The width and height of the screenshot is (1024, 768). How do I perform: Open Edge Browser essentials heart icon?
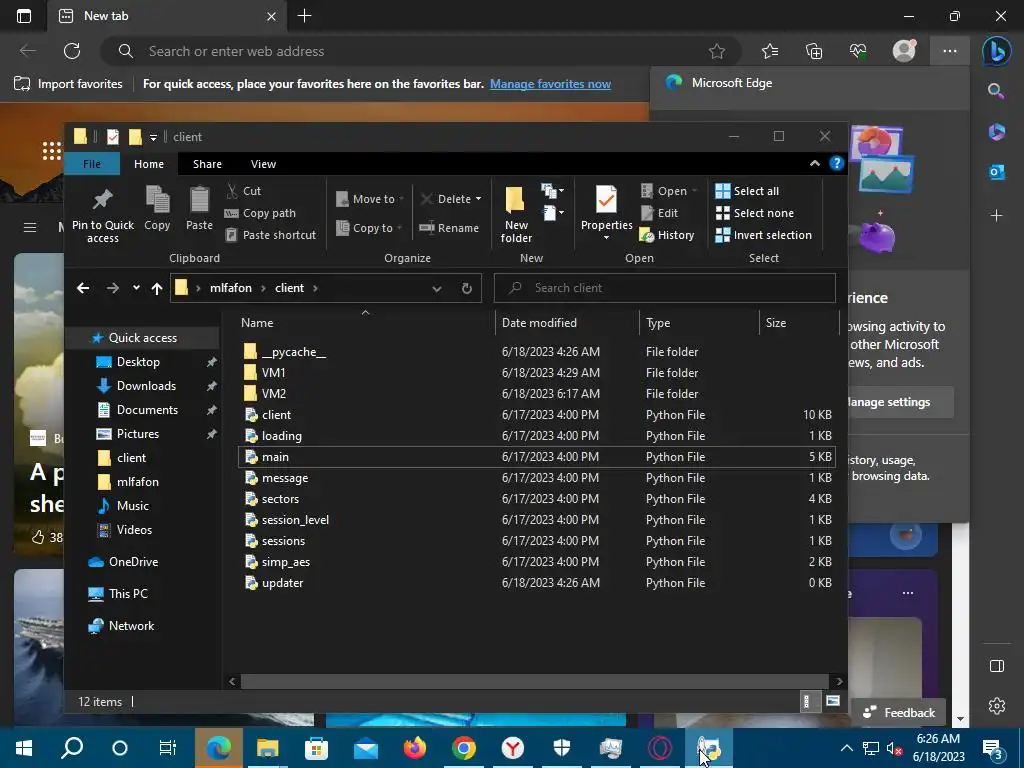(x=858, y=51)
